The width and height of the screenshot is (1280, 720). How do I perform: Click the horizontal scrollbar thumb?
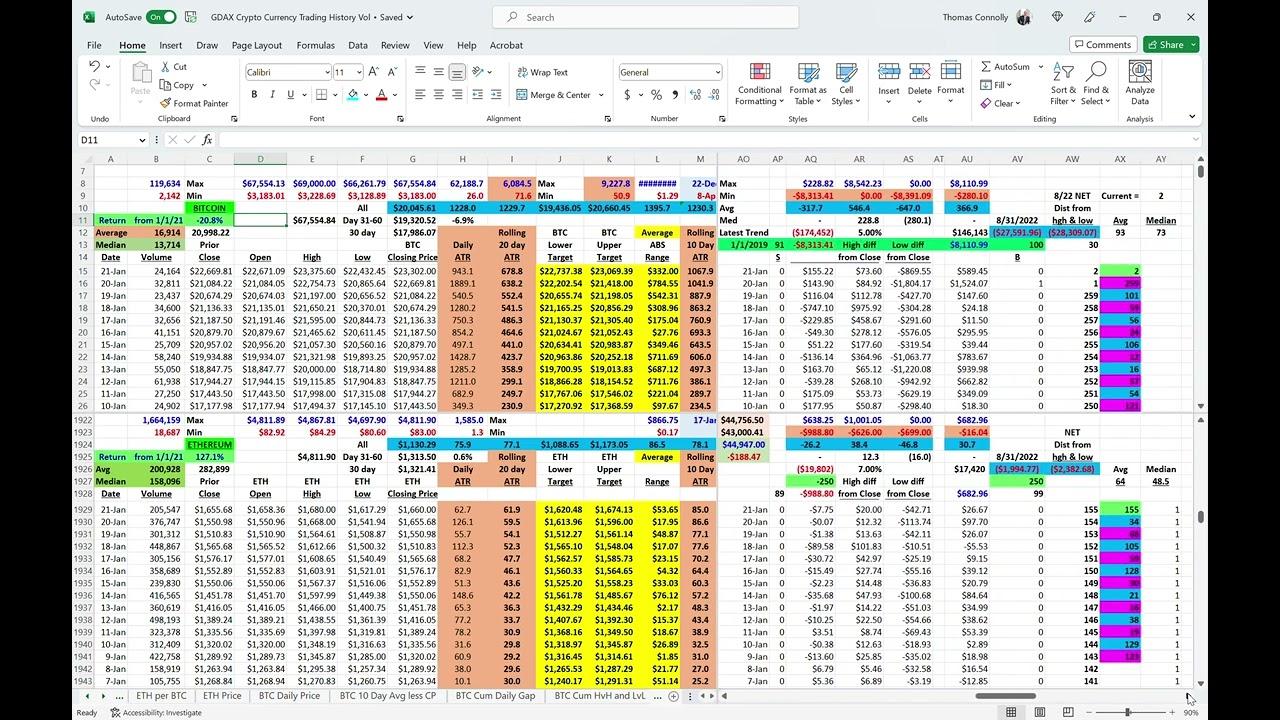point(1005,696)
